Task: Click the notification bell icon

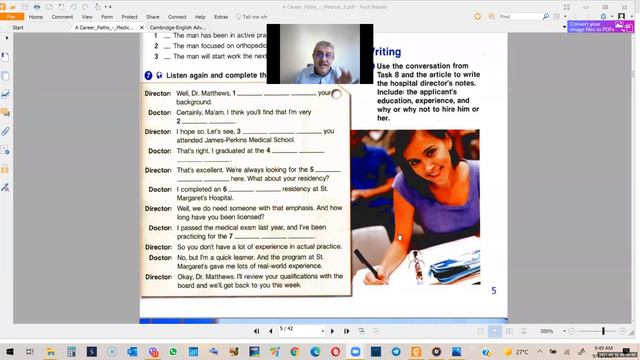Action: pos(603,17)
